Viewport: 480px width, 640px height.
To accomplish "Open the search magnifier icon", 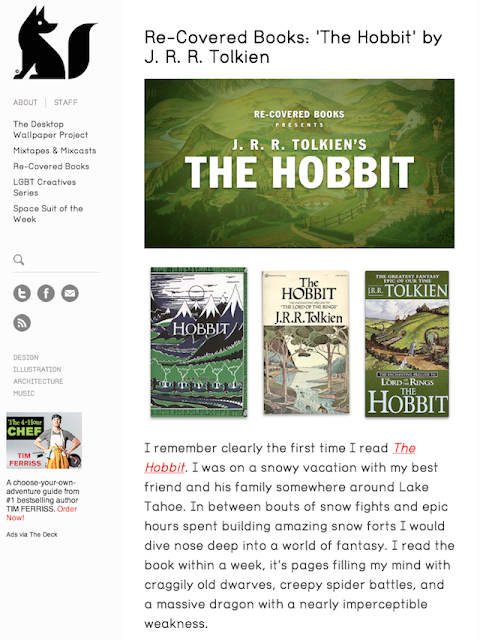I will click(x=19, y=260).
